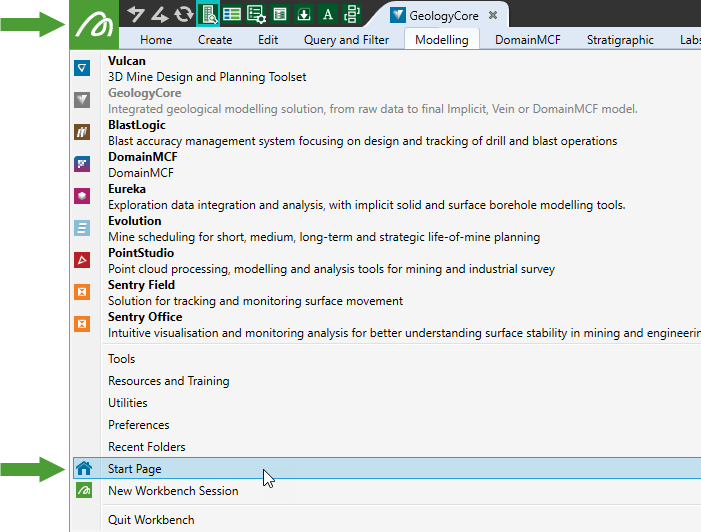
Task: Select Quit Workbench
Action: pyautogui.click(x=386, y=519)
